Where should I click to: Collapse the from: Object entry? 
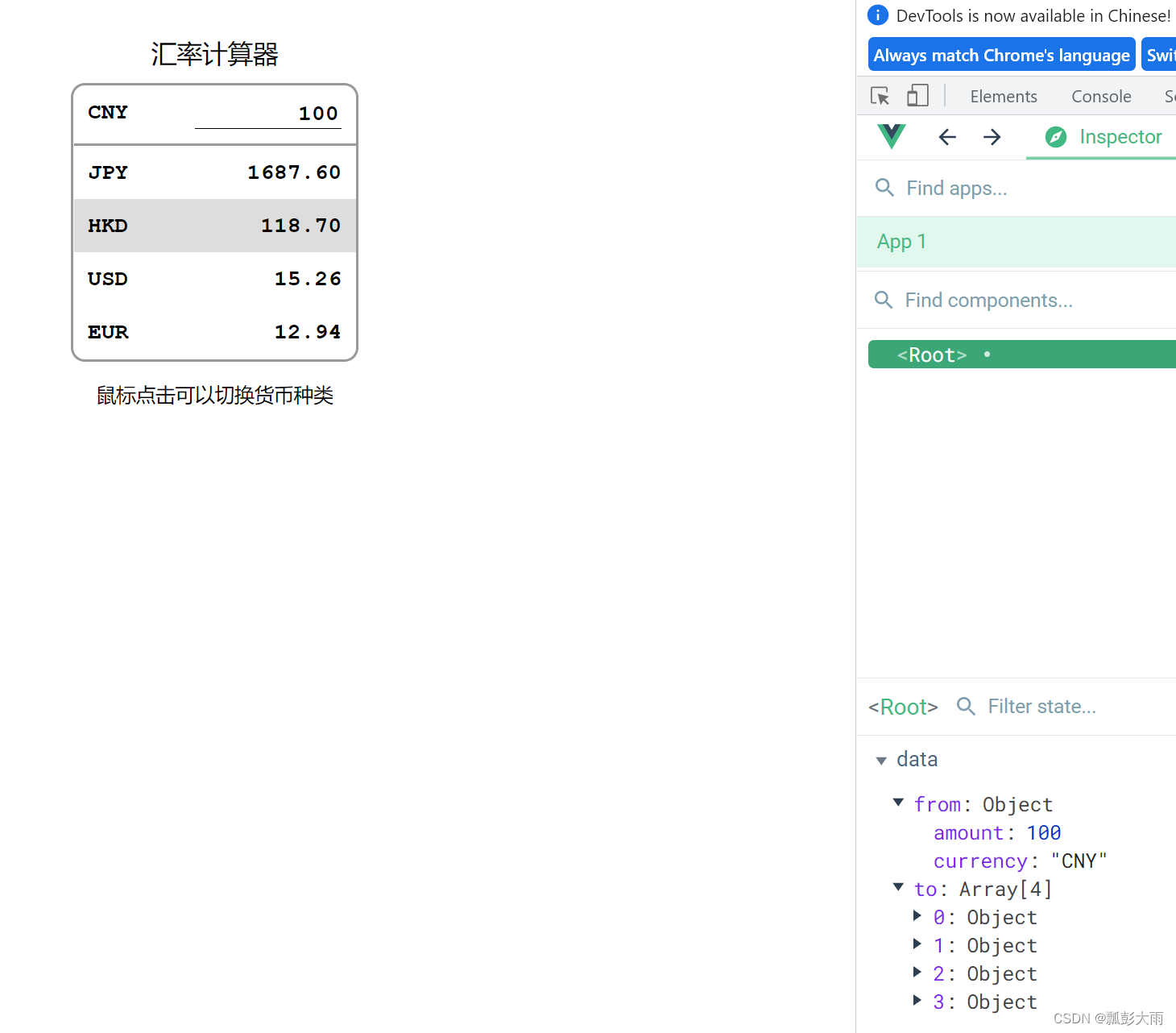click(898, 803)
